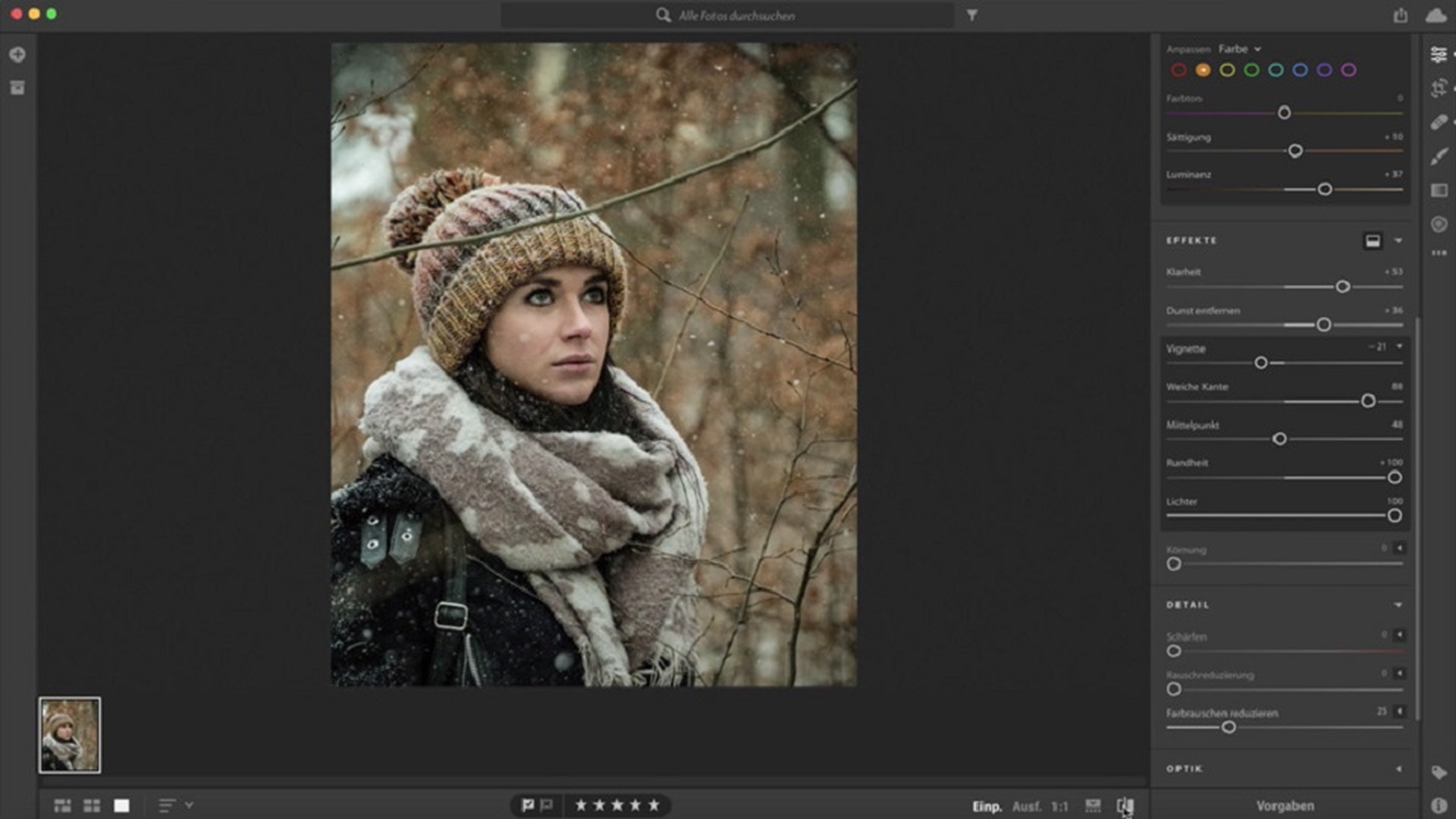
Task: Select the Radial Gradient tool
Action: click(1439, 224)
